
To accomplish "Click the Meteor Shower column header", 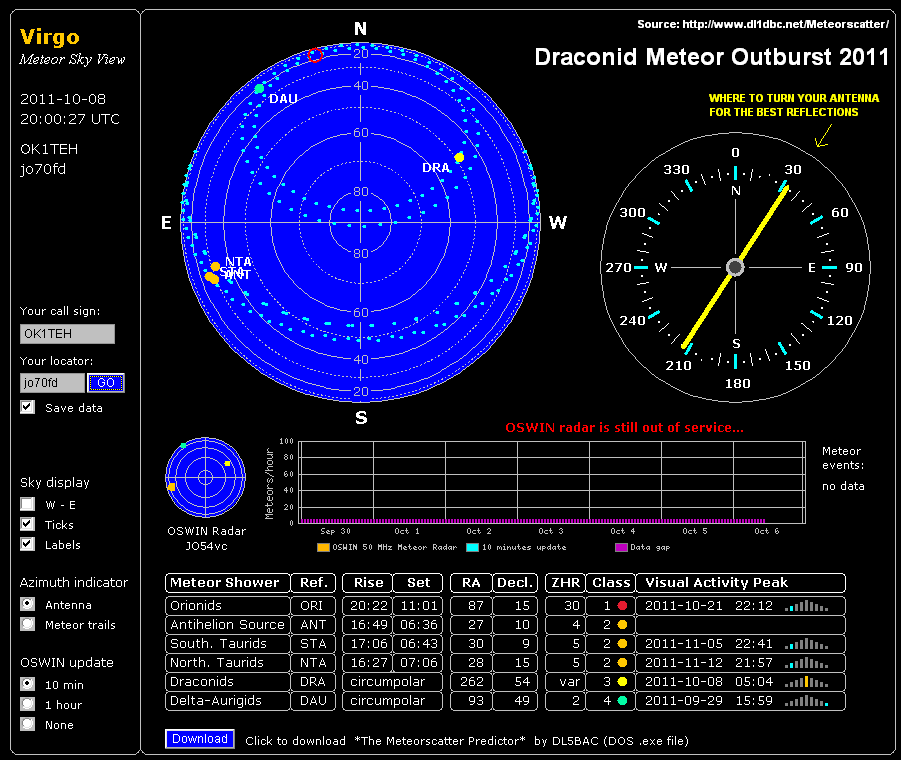I will click(228, 582).
